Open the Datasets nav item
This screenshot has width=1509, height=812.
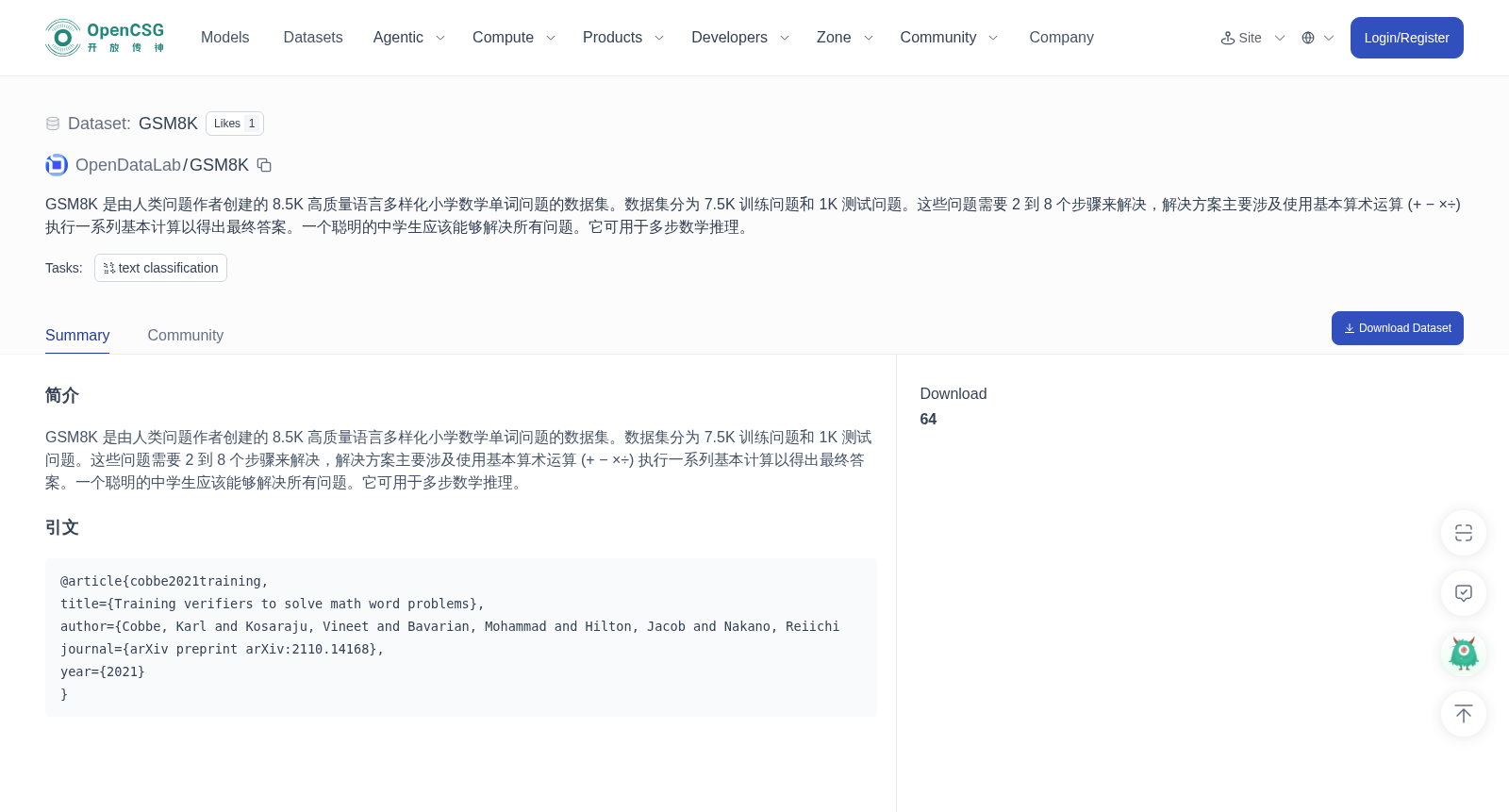tap(313, 38)
